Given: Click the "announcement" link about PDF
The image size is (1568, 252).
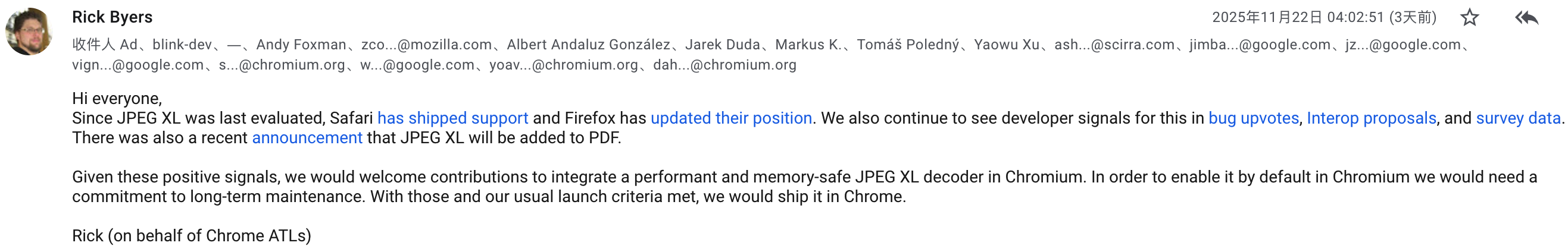Looking at the screenshot, I should (307, 138).
